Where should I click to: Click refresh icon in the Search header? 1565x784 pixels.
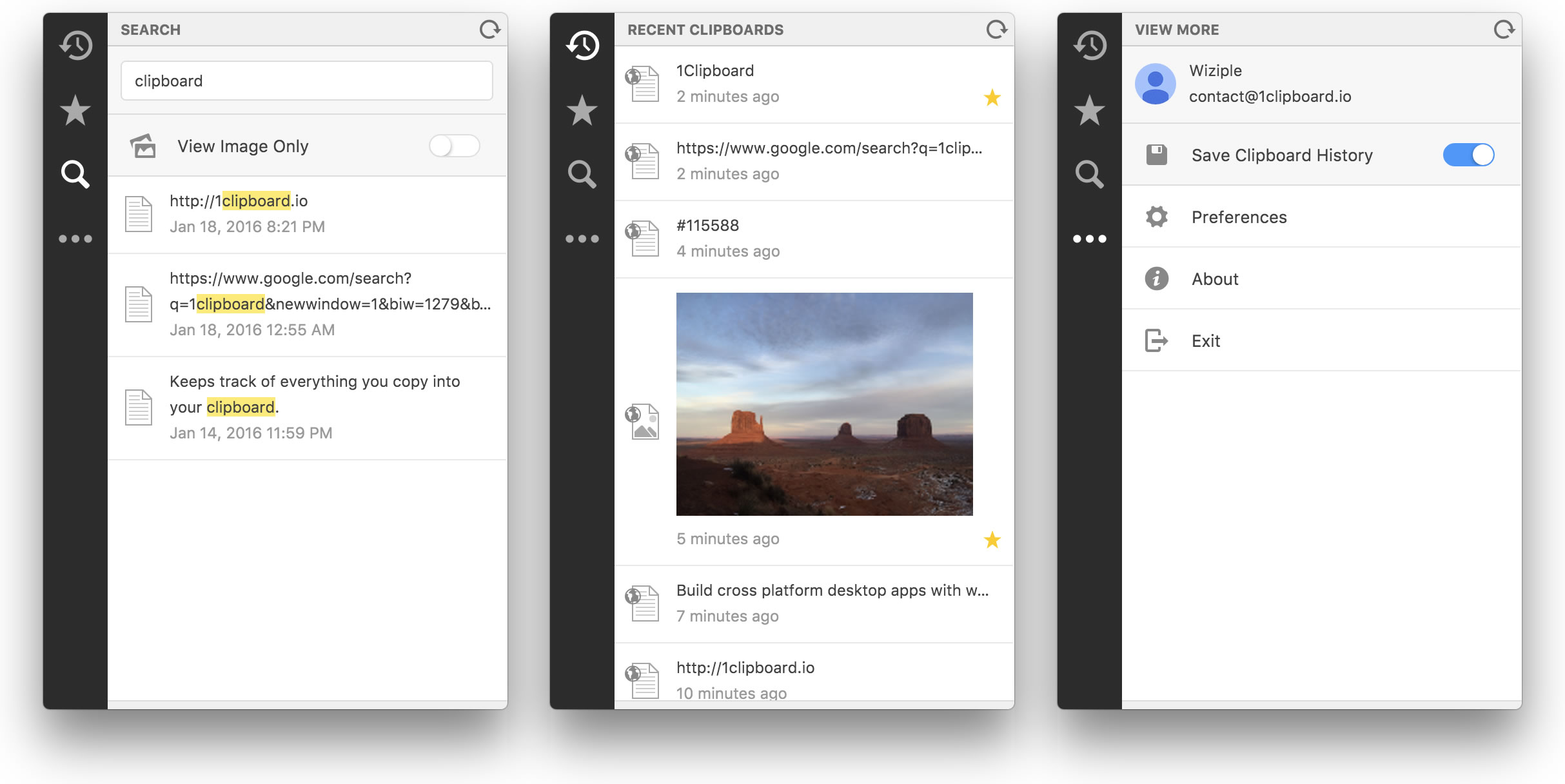489,30
